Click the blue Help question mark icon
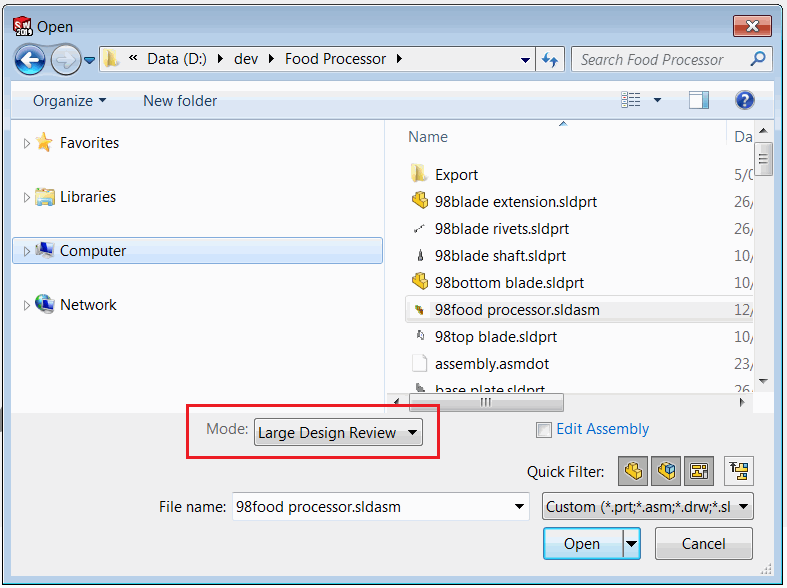Screen dimensions: 787x588 [x=744, y=100]
